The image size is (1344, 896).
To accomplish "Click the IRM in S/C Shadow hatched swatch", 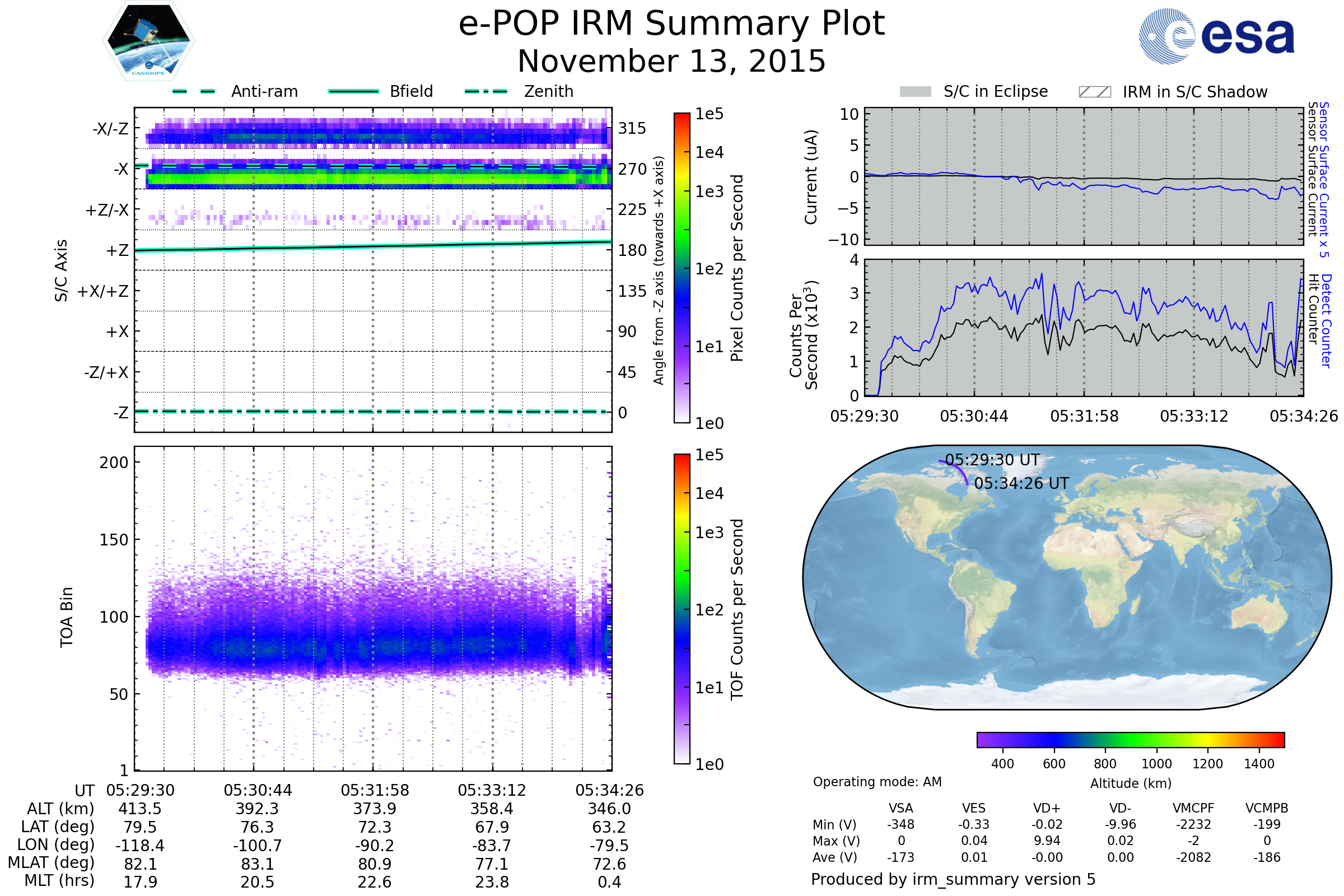I will 1094,92.
